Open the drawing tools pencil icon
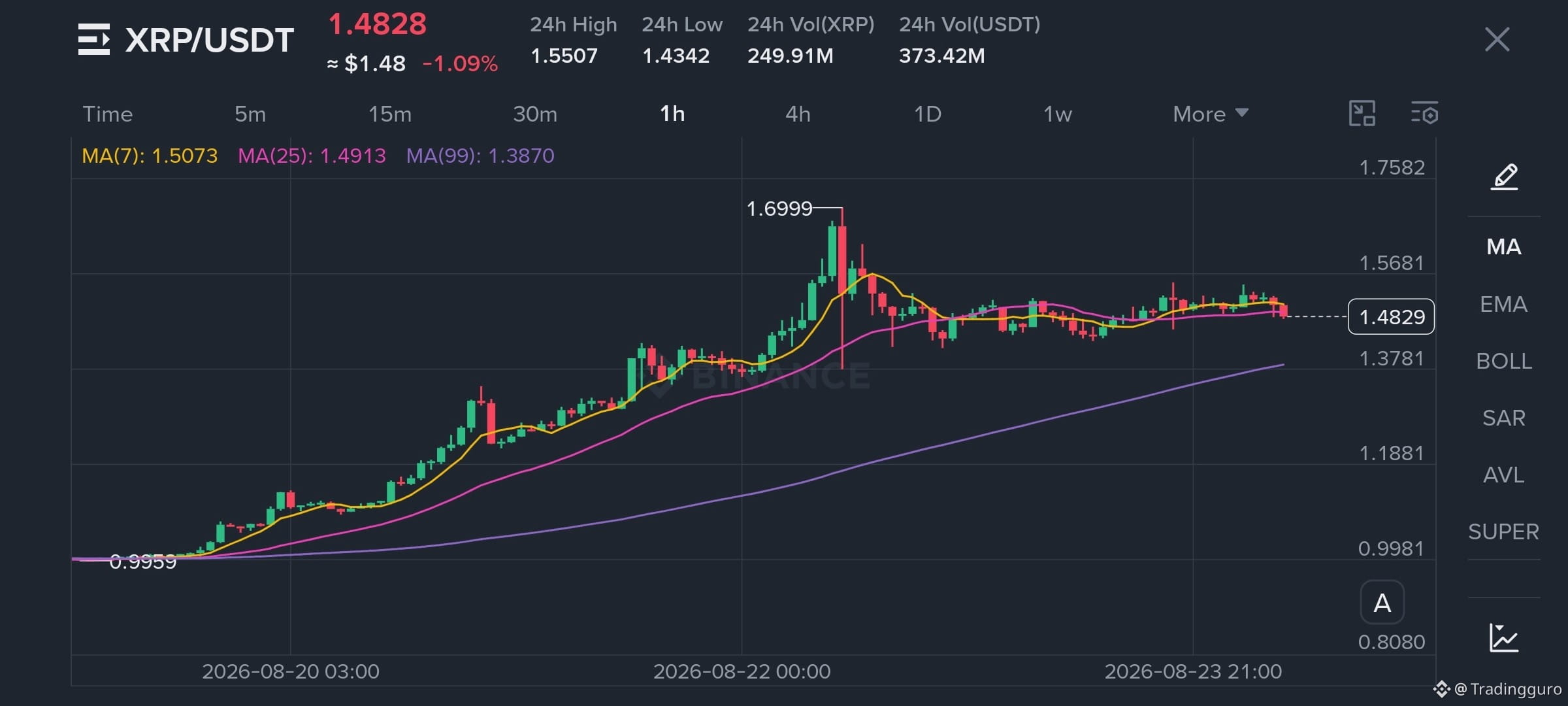This screenshot has height=706, width=1568. (x=1504, y=176)
